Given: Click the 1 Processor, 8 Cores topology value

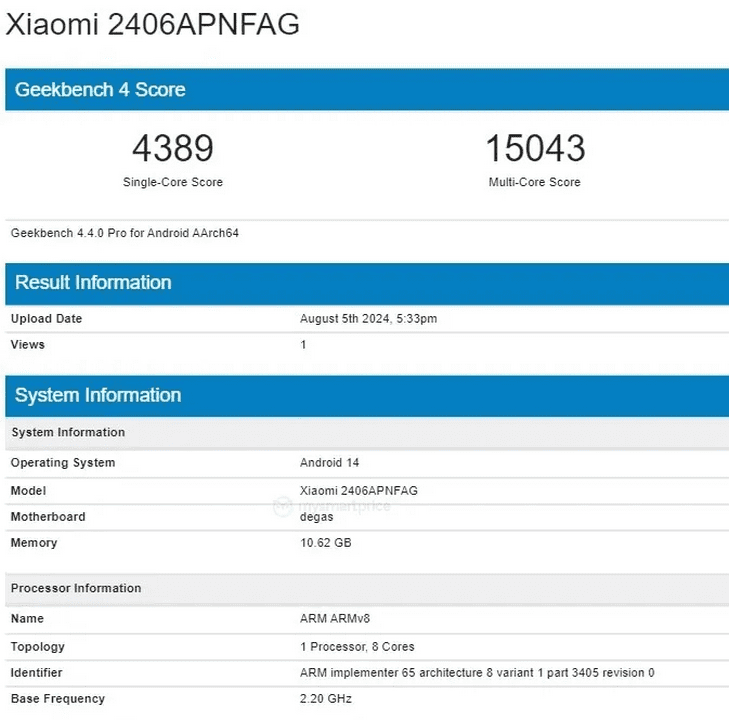Looking at the screenshot, I should click(x=357, y=647).
